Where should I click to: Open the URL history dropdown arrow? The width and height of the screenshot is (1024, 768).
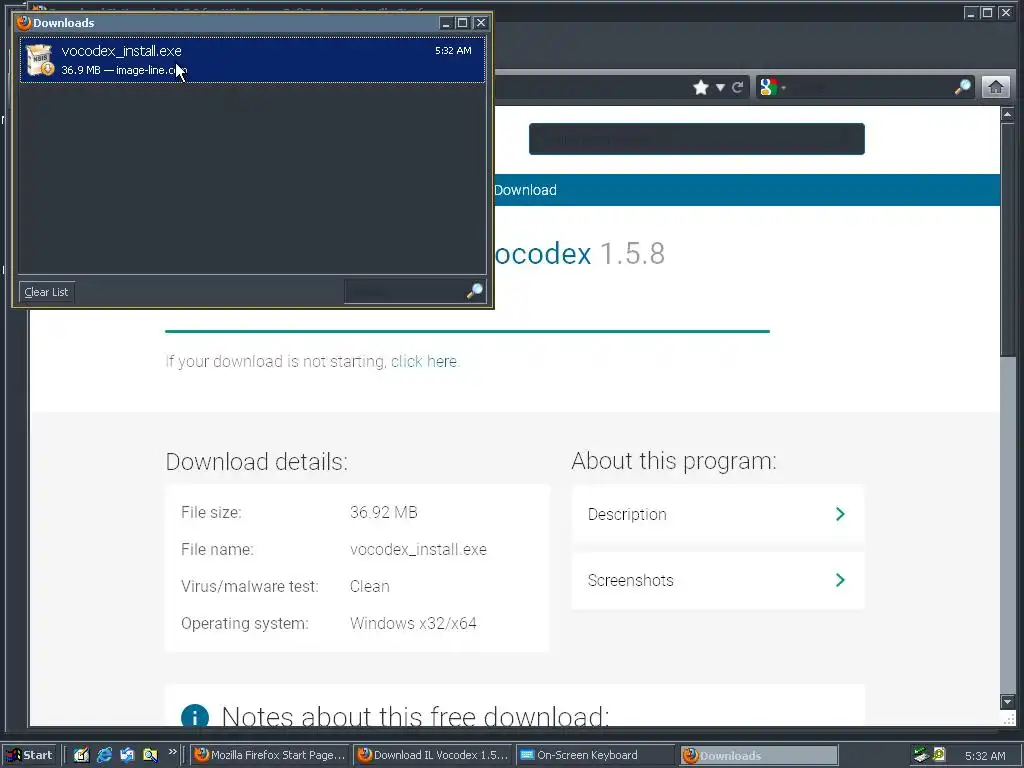720,88
